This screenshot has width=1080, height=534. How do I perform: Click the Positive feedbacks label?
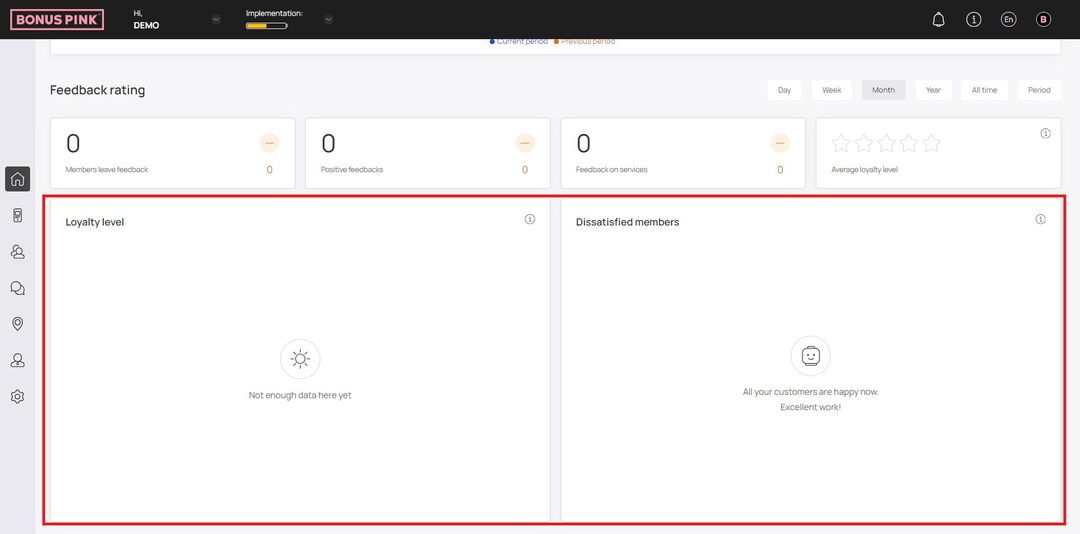pyautogui.click(x=352, y=170)
